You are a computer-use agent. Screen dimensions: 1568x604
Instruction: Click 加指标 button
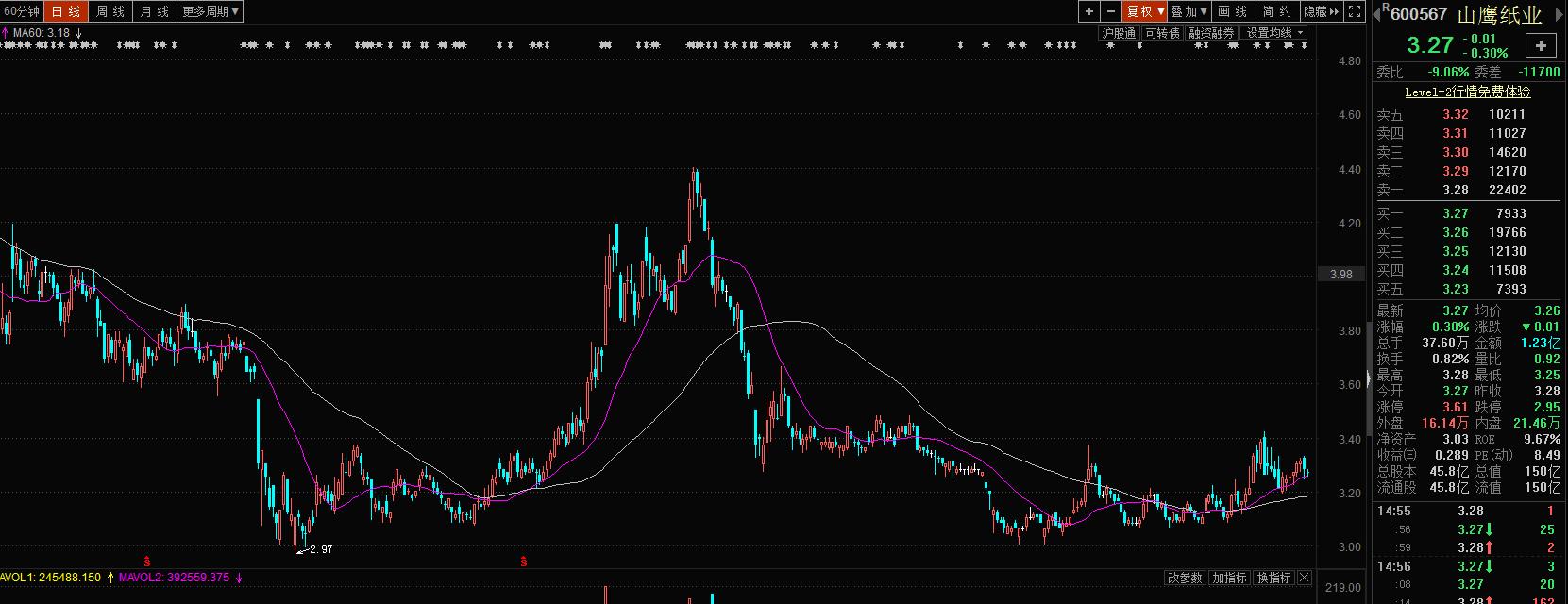click(x=1230, y=578)
